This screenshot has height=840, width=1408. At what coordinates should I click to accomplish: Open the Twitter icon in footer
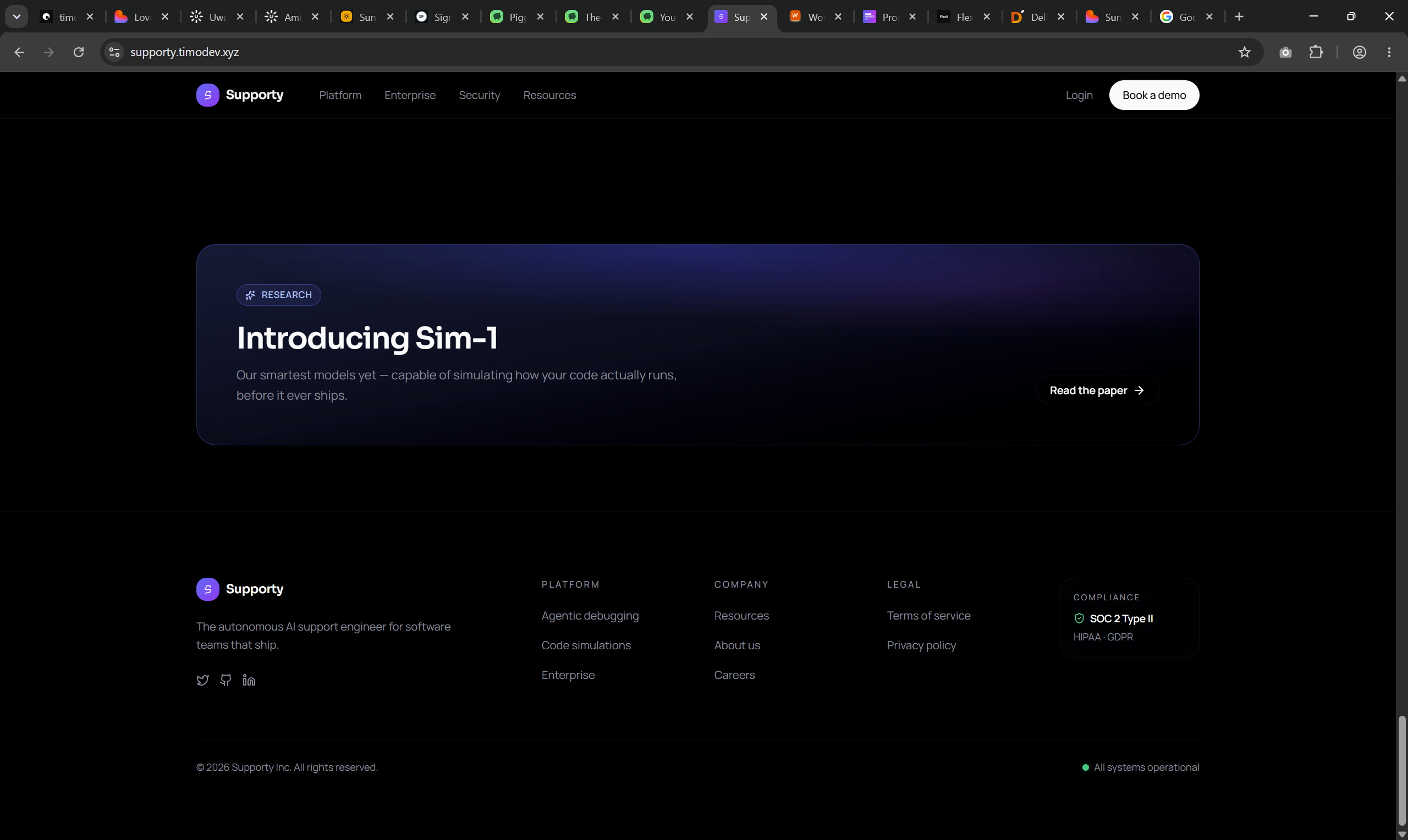click(203, 680)
